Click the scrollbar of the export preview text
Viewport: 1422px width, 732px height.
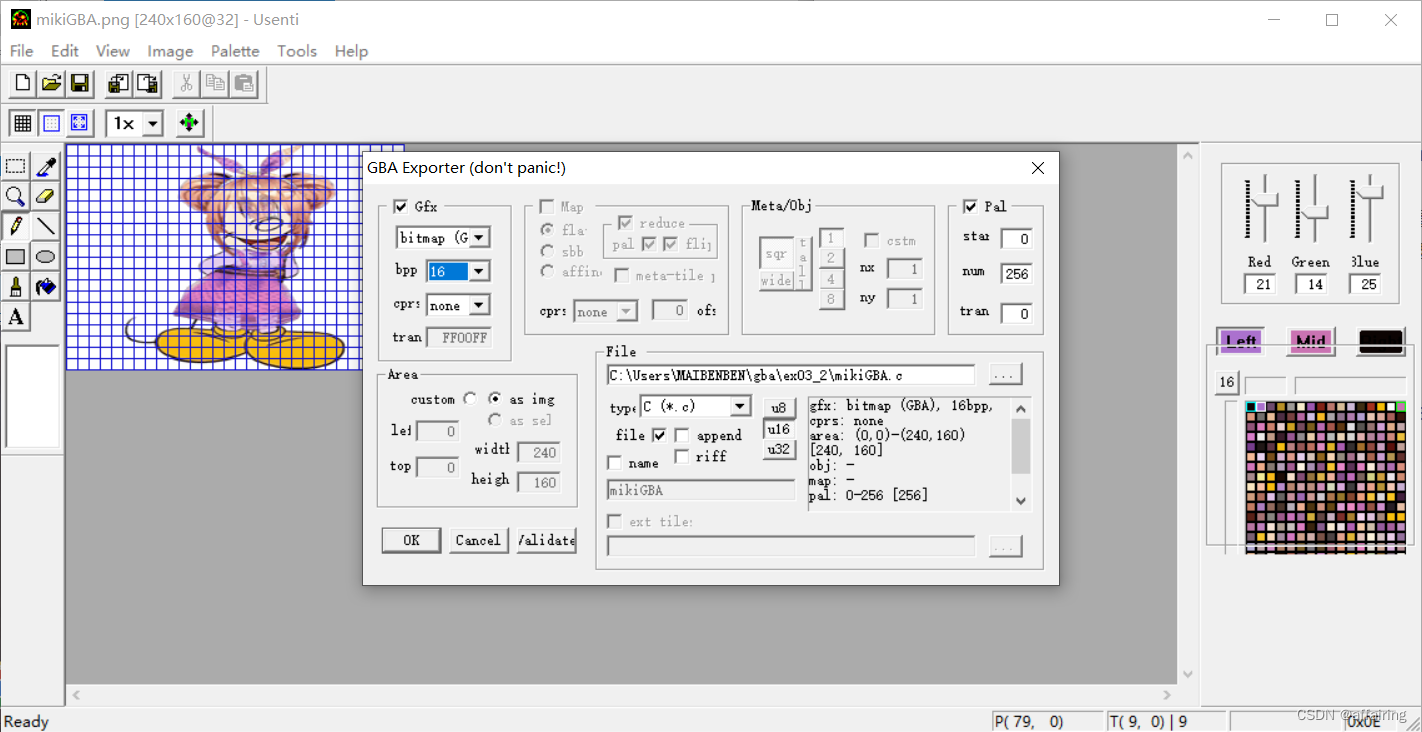1019,450
